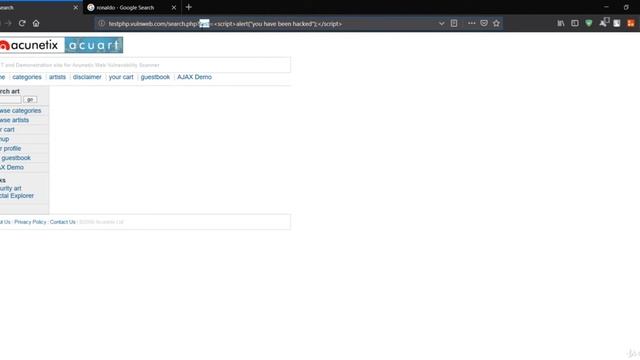Image resolution: width=640 pixels, height=360 pixels.
Task: Toggle reader view icon in address bar
Action: (x=454, y=23)
